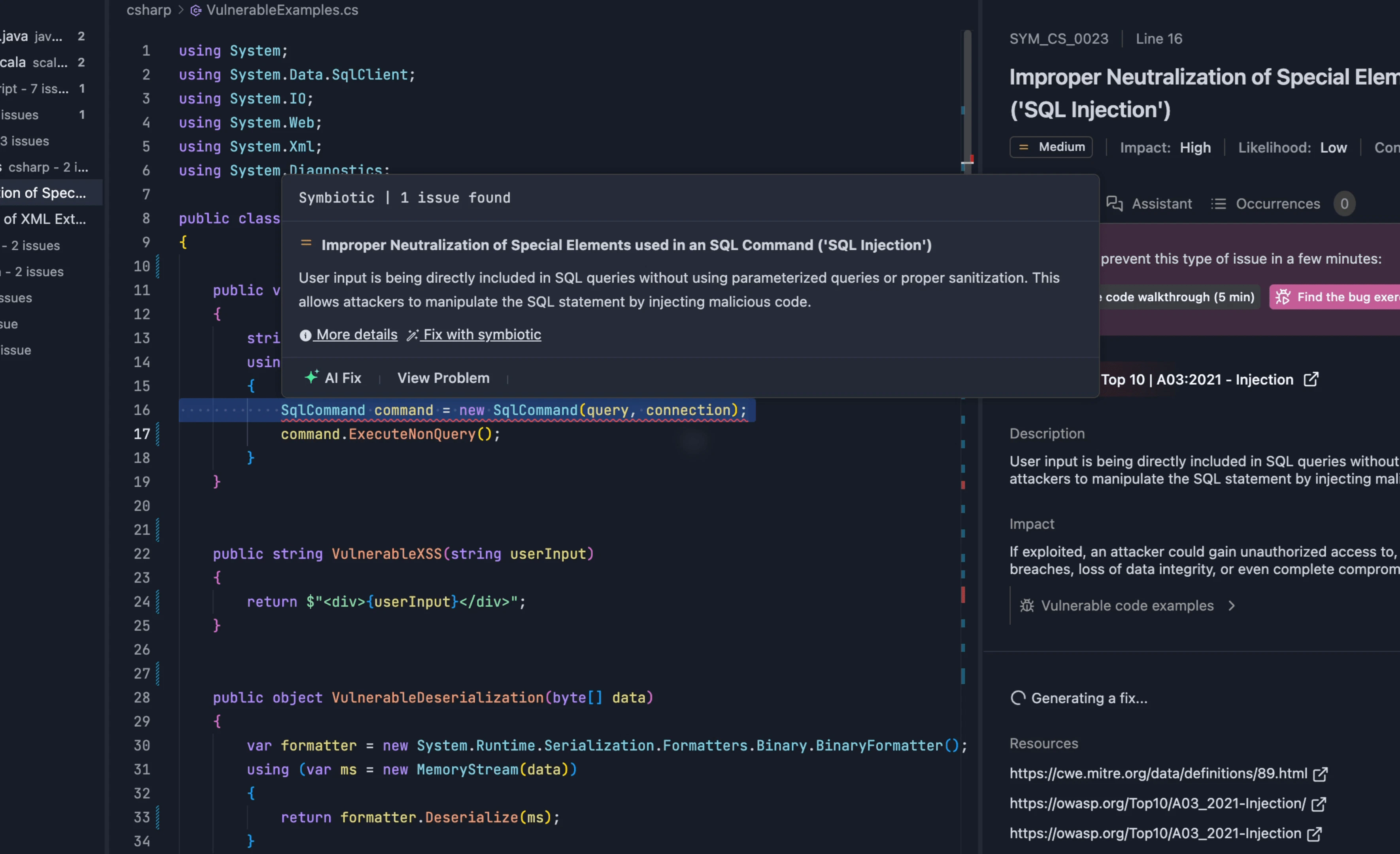Click the VulnerableXSS method name

(x=387, y=554)
